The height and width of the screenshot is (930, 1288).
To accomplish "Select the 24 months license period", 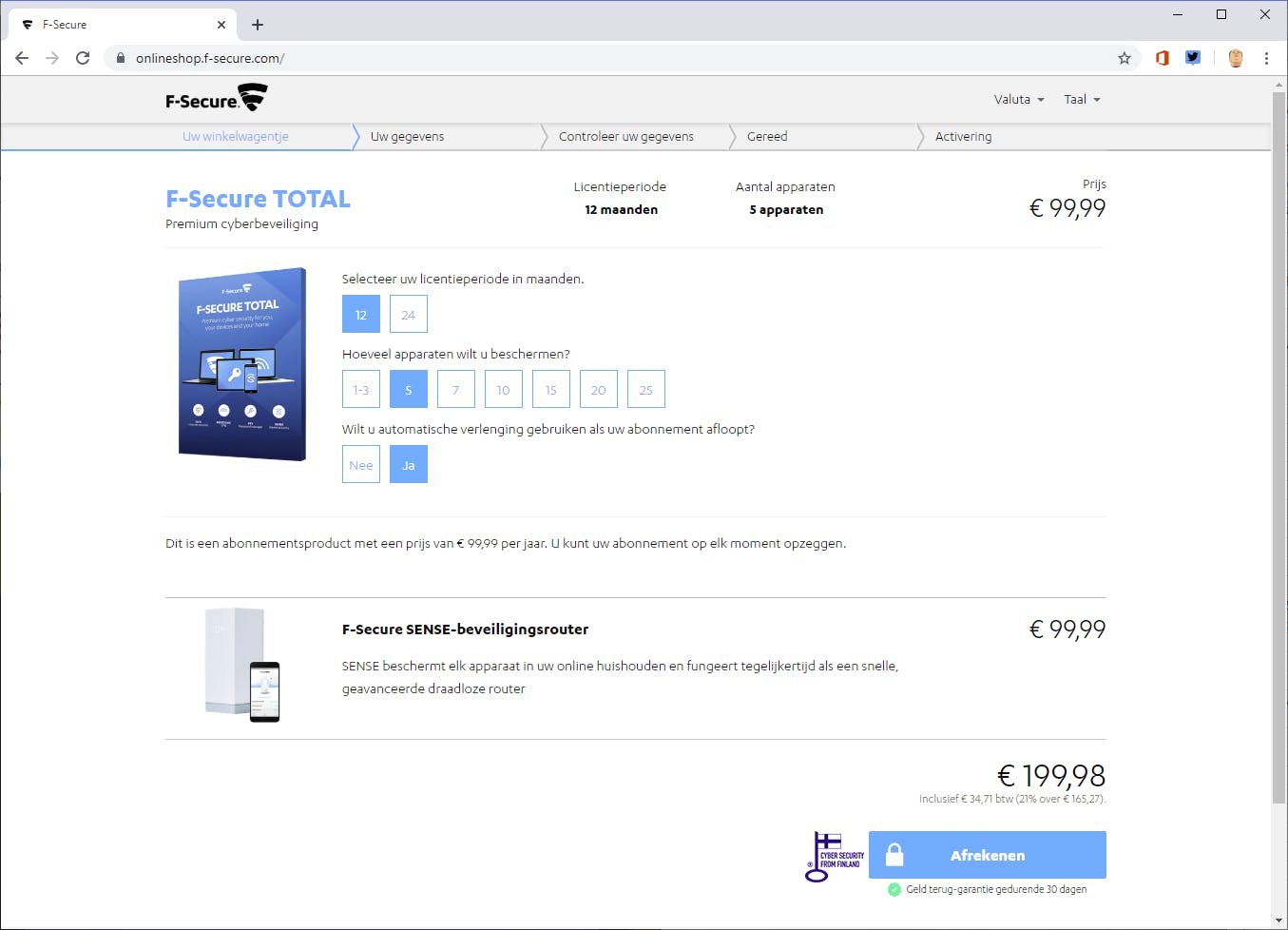I will pos(409,314).
